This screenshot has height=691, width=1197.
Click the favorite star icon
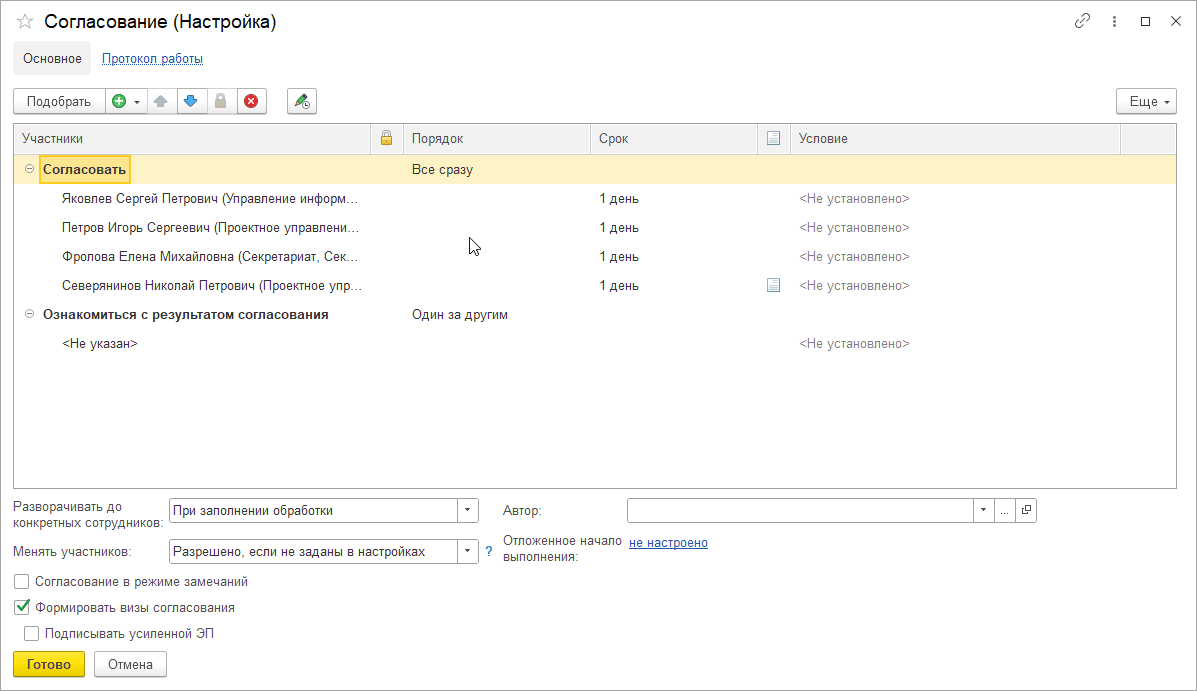point(25,22)
